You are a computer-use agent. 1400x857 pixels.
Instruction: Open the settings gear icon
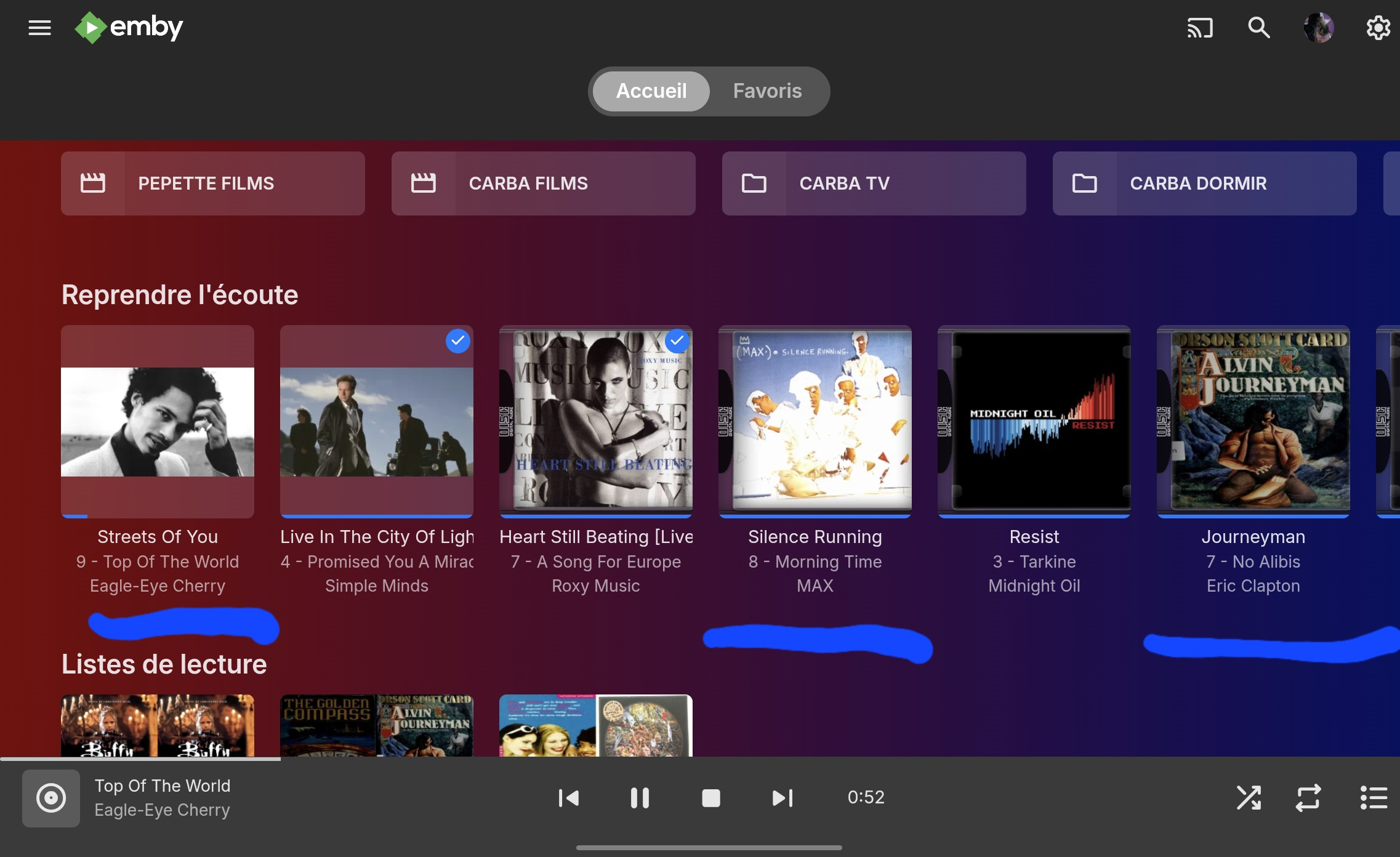(x=1378, y=28)
